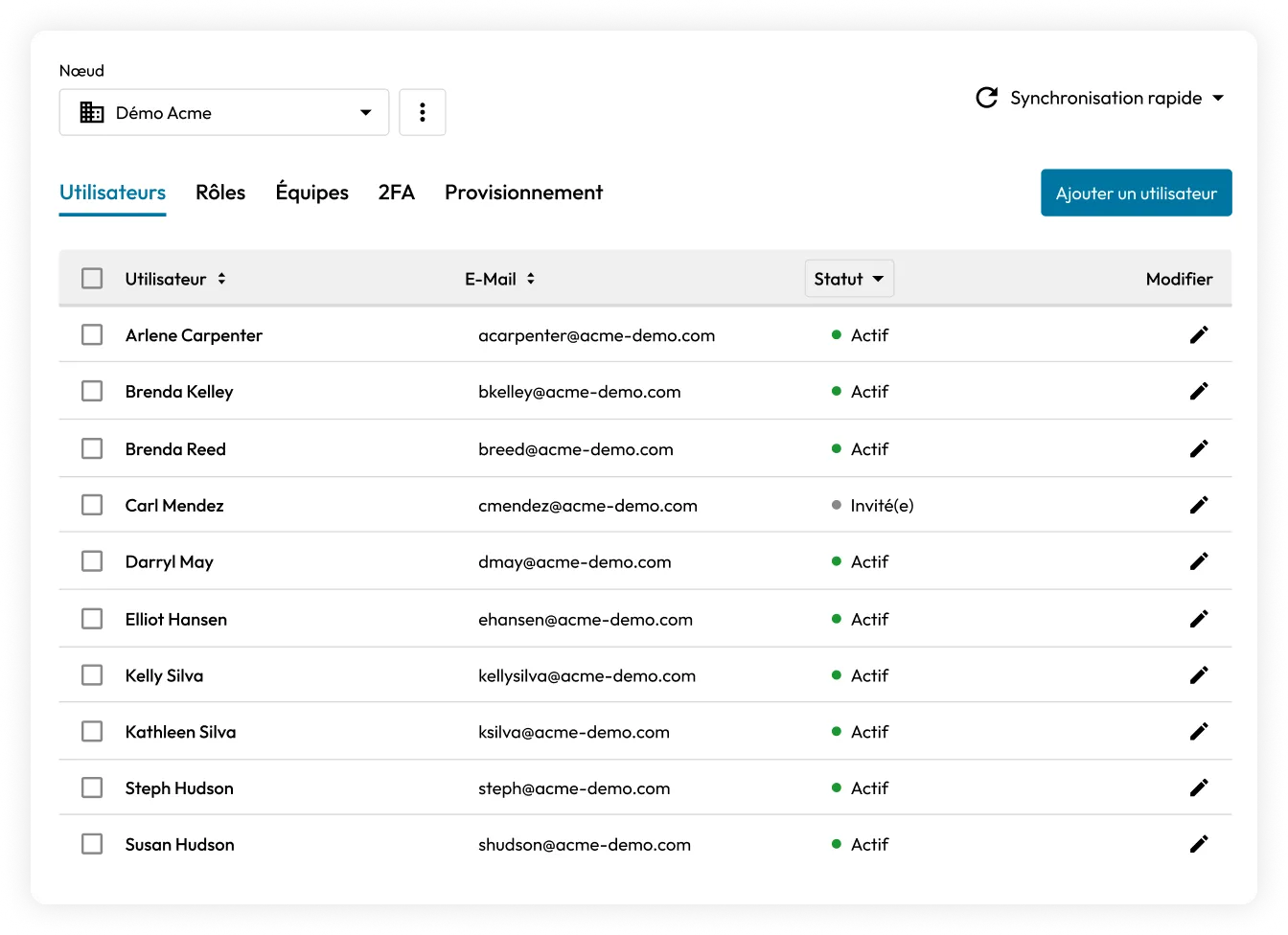Edit Steph Hudson with pencil icon
The image size is (1288, 935).
(1199, 787)
